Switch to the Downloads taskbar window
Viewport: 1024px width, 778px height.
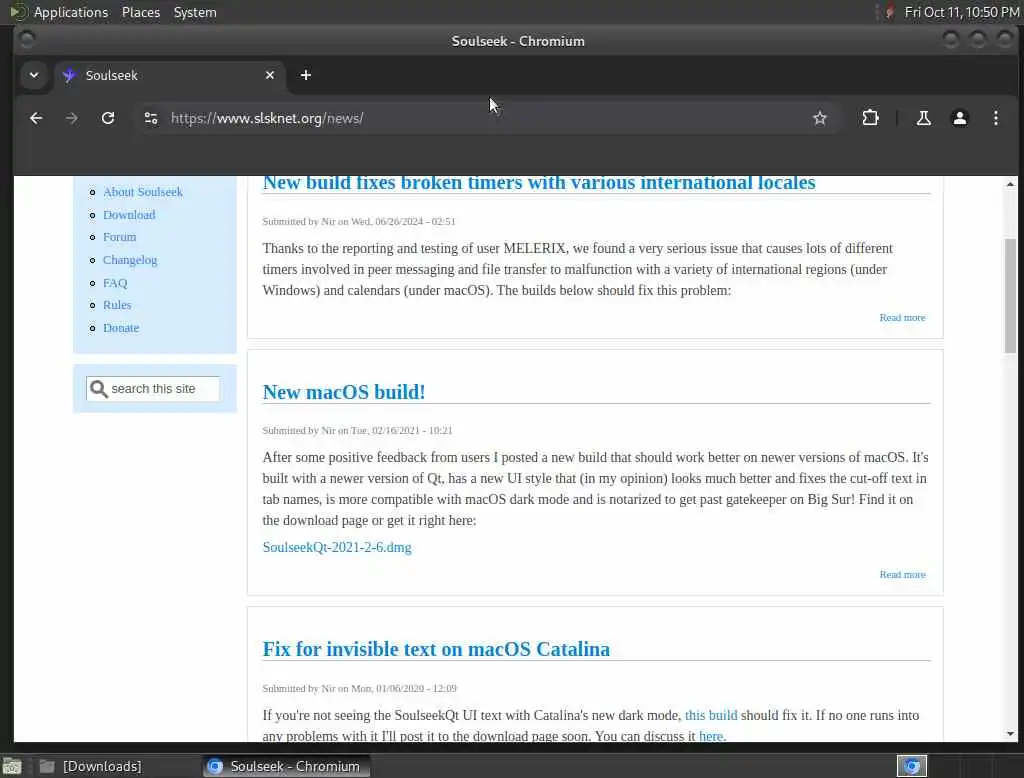click(91, 766)
